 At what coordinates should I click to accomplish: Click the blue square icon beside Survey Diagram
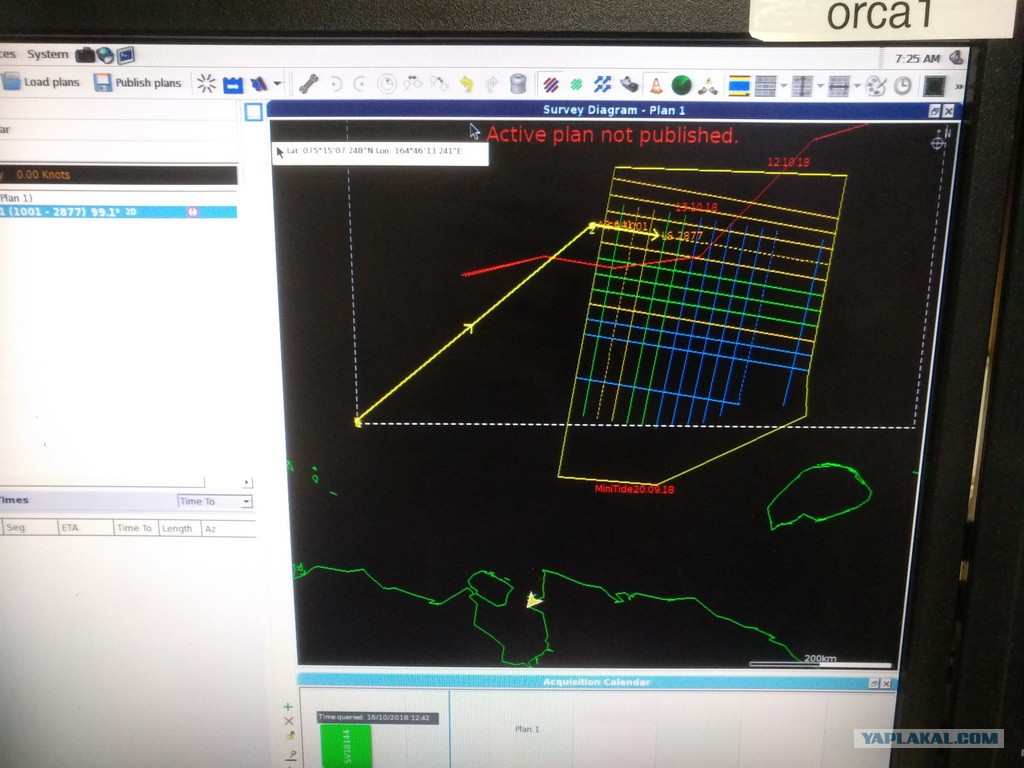click(253, 112)
